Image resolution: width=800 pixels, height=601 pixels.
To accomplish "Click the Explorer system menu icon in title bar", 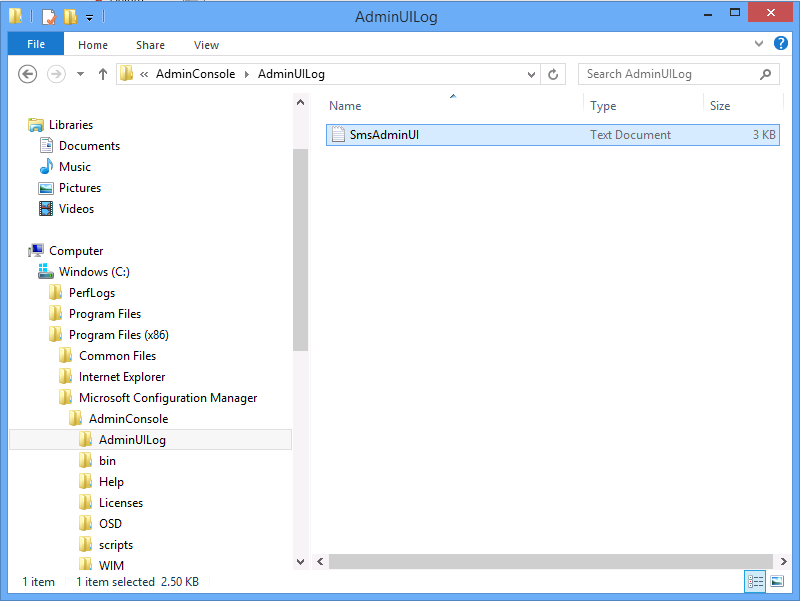I will point(15,16).
